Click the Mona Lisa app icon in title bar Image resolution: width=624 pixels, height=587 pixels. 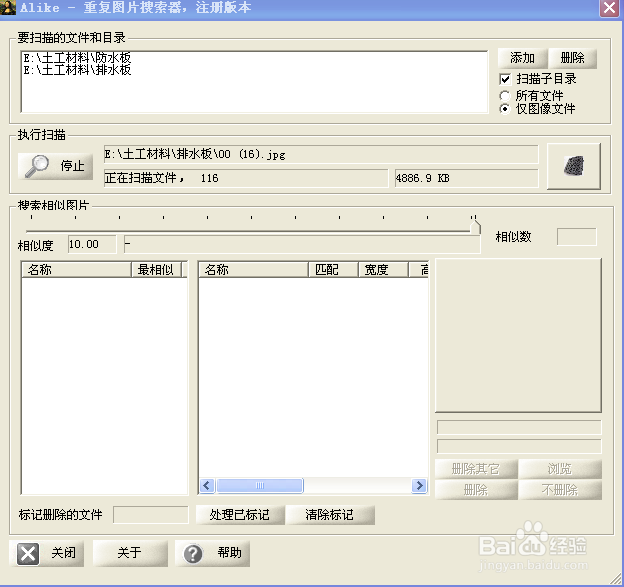[x=8, y=8]
